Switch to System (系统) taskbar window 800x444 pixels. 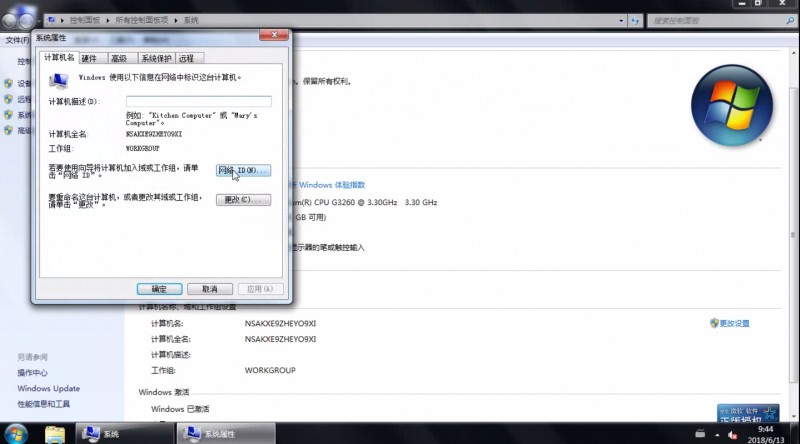click(x=124, y=434)
